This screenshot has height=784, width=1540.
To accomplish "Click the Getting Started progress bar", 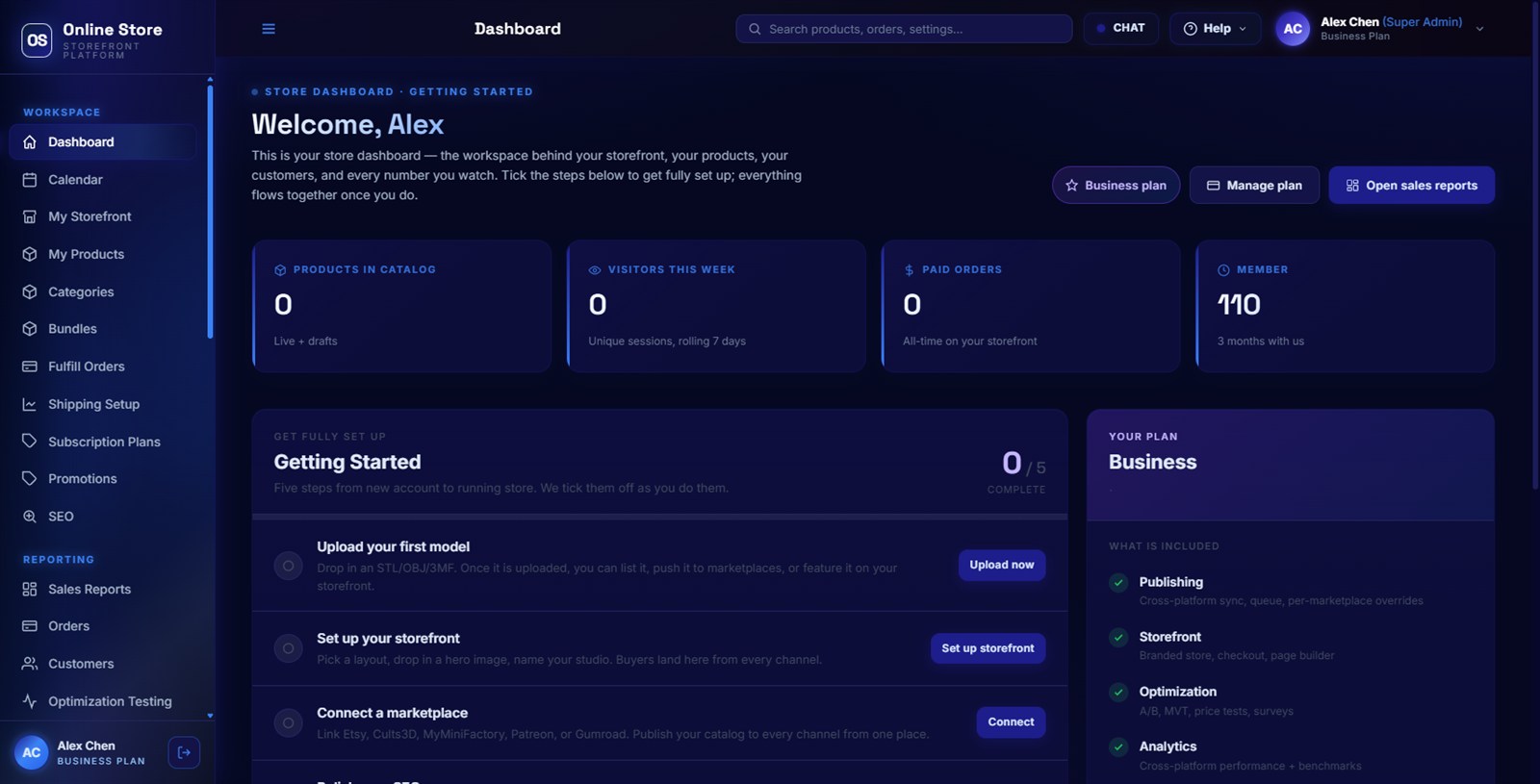I will coord(659,517).
